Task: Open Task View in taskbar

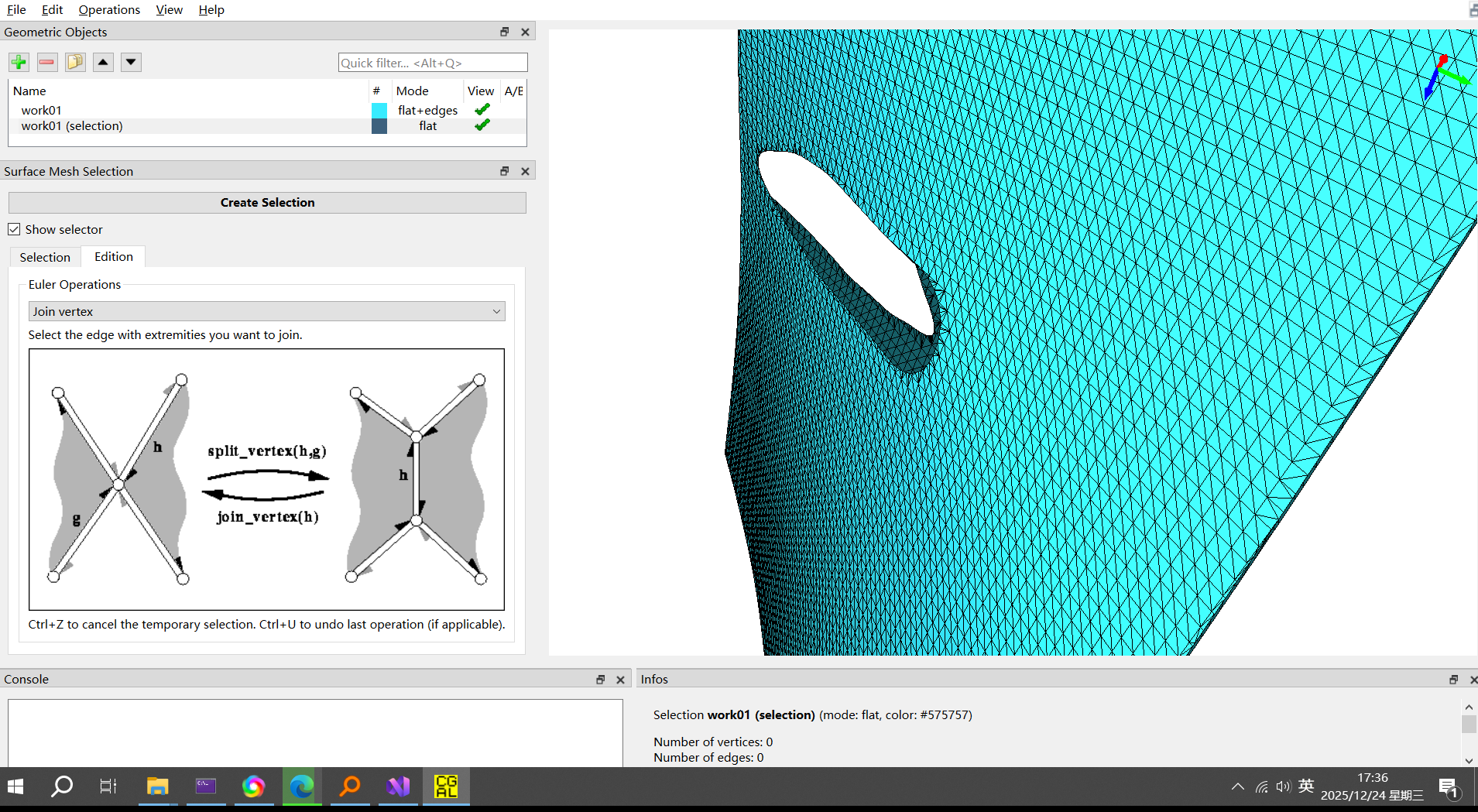Action: (108, 786)
